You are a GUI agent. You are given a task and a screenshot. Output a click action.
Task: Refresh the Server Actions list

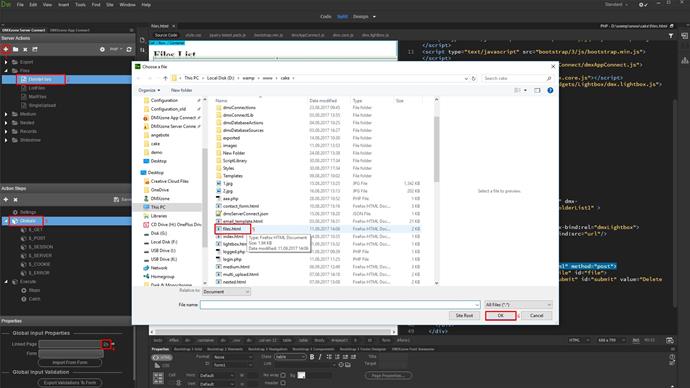129,49
